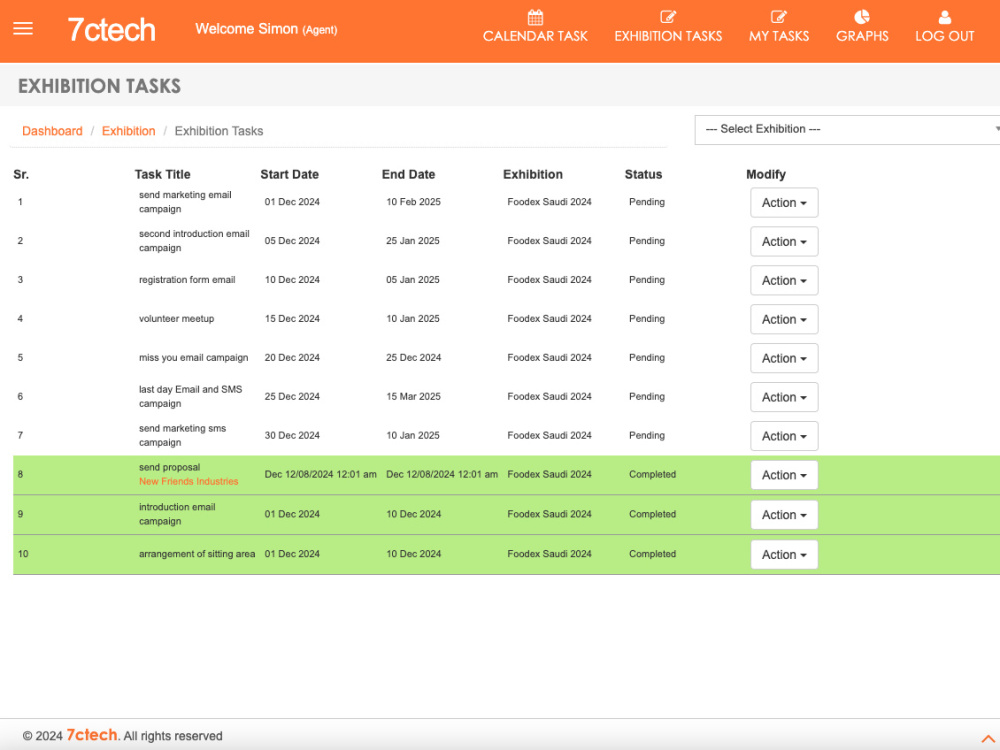Click 'Welcome Simon (Agent)' header text
Image resolution: width=1000 pixels, height=750 pixels.
266,29
